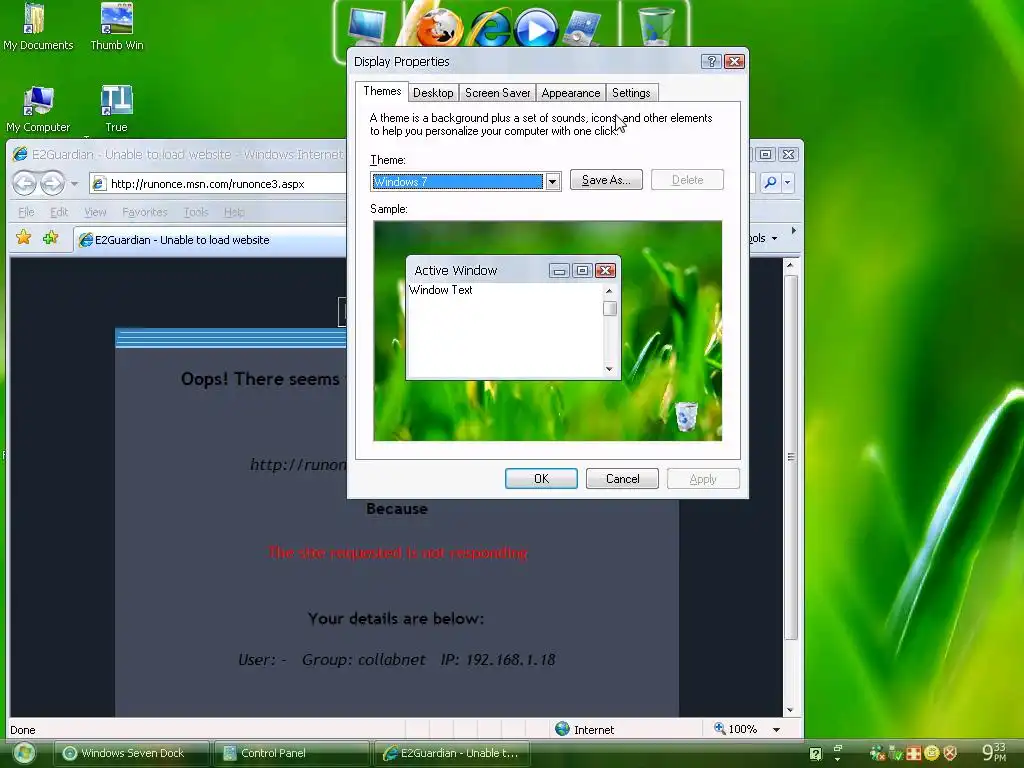Expand the search provider dropdown arrow
The width and height of the screenshot is (1024, 768).
pos(788,182)
